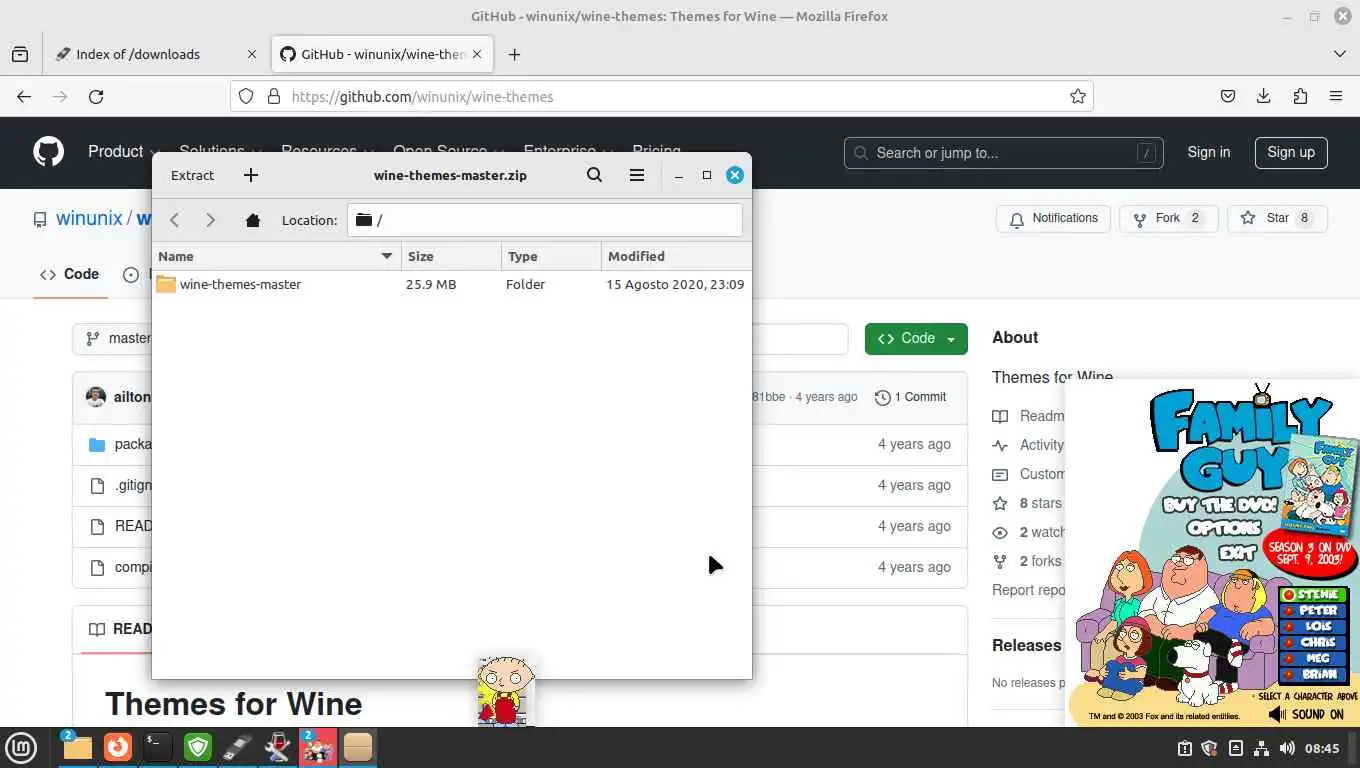
Task: Open the Wine configuration taskbar icon
Action: pos(278,747)
